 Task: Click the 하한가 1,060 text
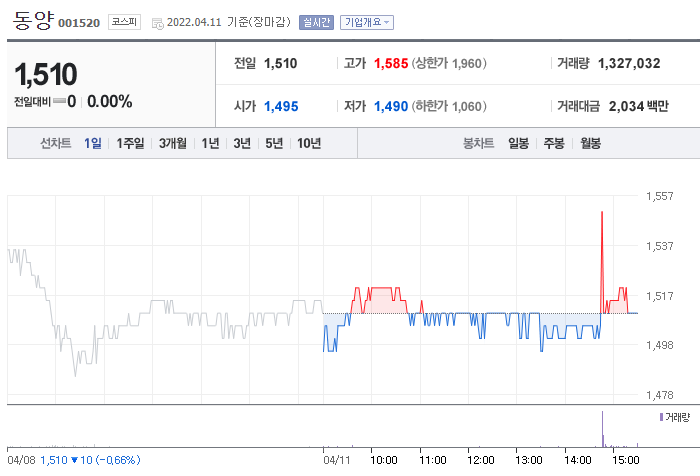click(x=449, y=106)
